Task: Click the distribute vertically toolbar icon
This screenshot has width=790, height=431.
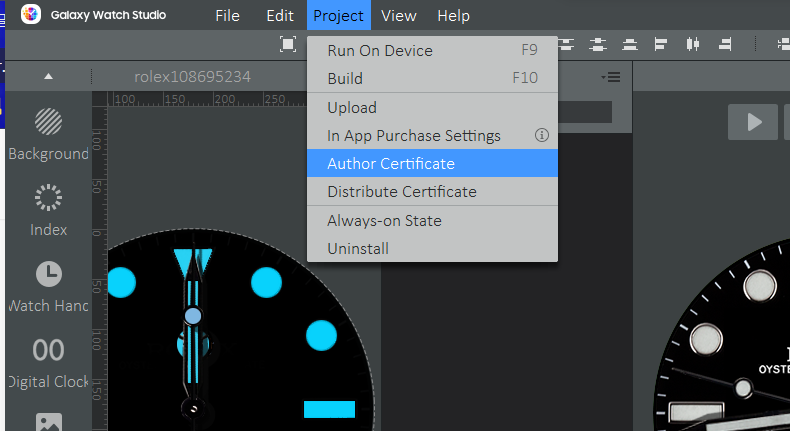Action: click(598, 44)
